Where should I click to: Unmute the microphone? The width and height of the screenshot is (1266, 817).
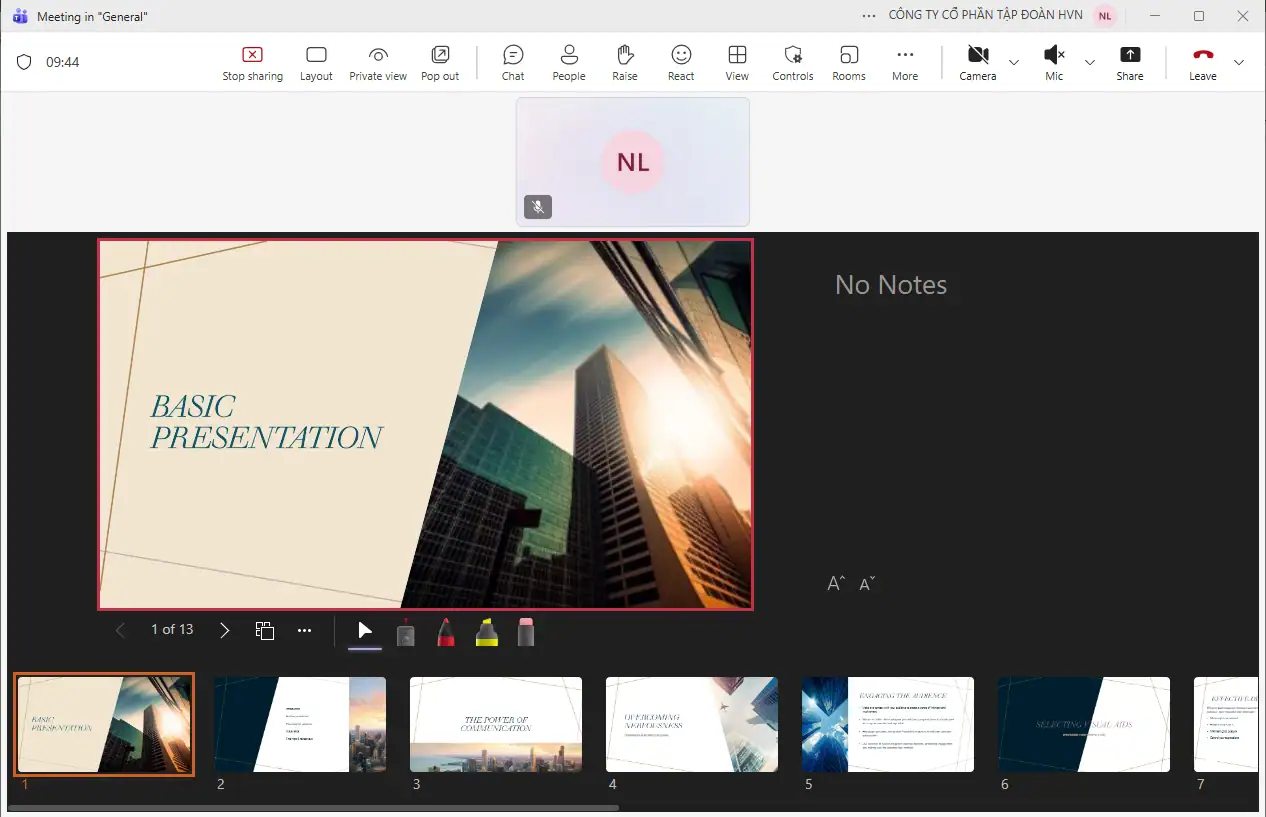click(1054, 63)
